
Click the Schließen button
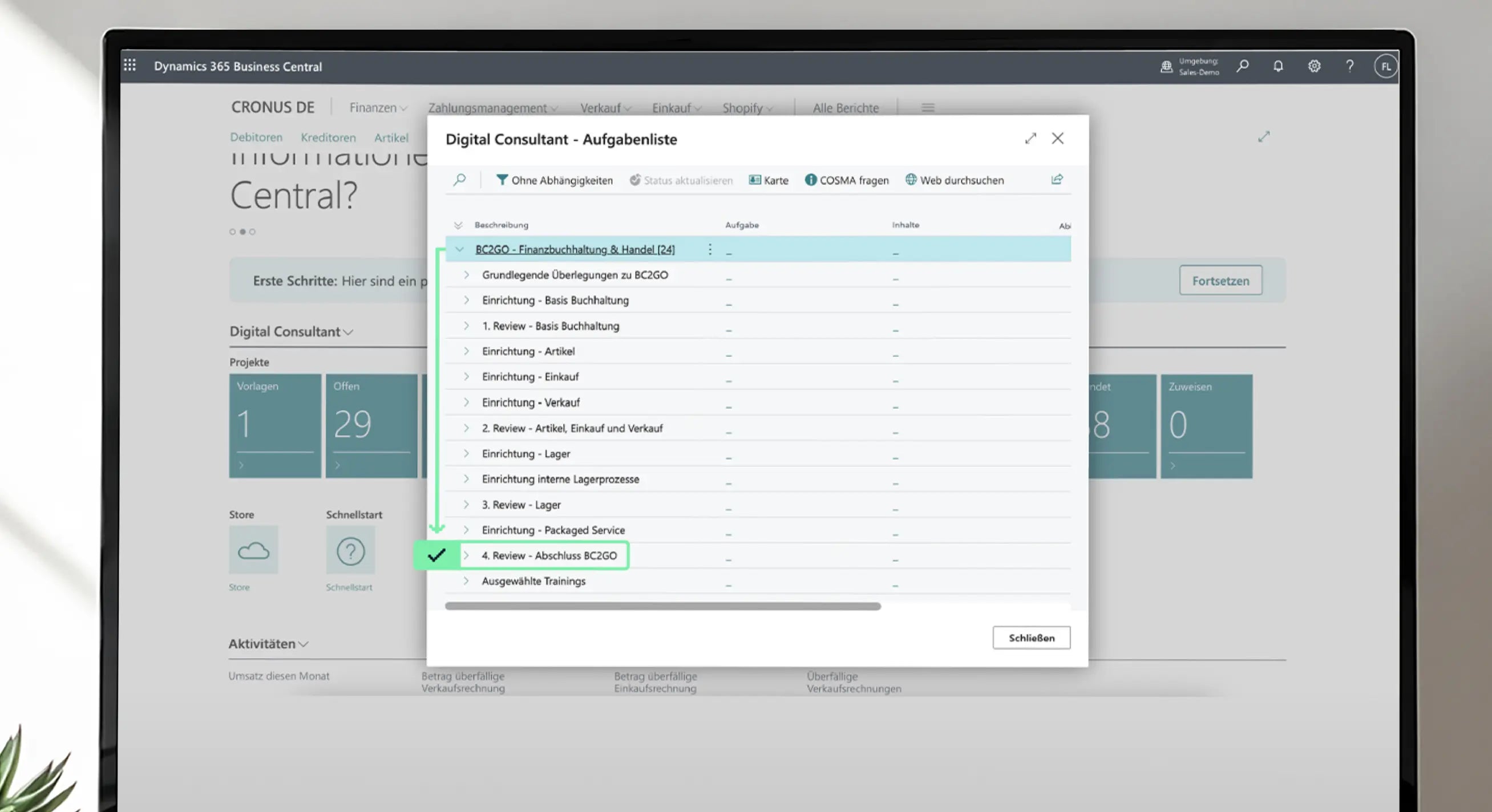[1031, 638]
